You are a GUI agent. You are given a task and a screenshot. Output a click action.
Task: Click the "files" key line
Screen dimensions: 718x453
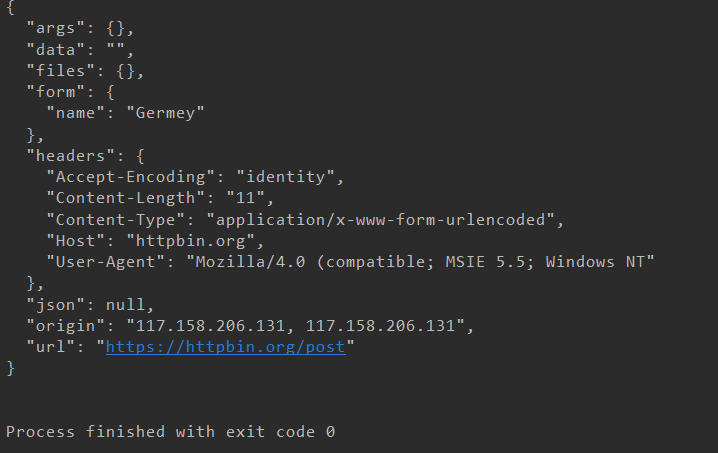coord(85,71)
